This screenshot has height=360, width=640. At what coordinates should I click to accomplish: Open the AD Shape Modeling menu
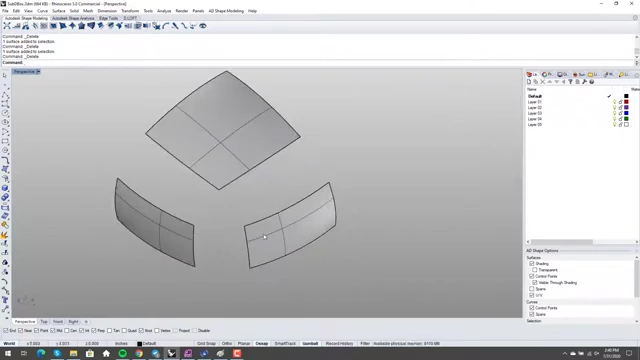click(x=226, y=11)
